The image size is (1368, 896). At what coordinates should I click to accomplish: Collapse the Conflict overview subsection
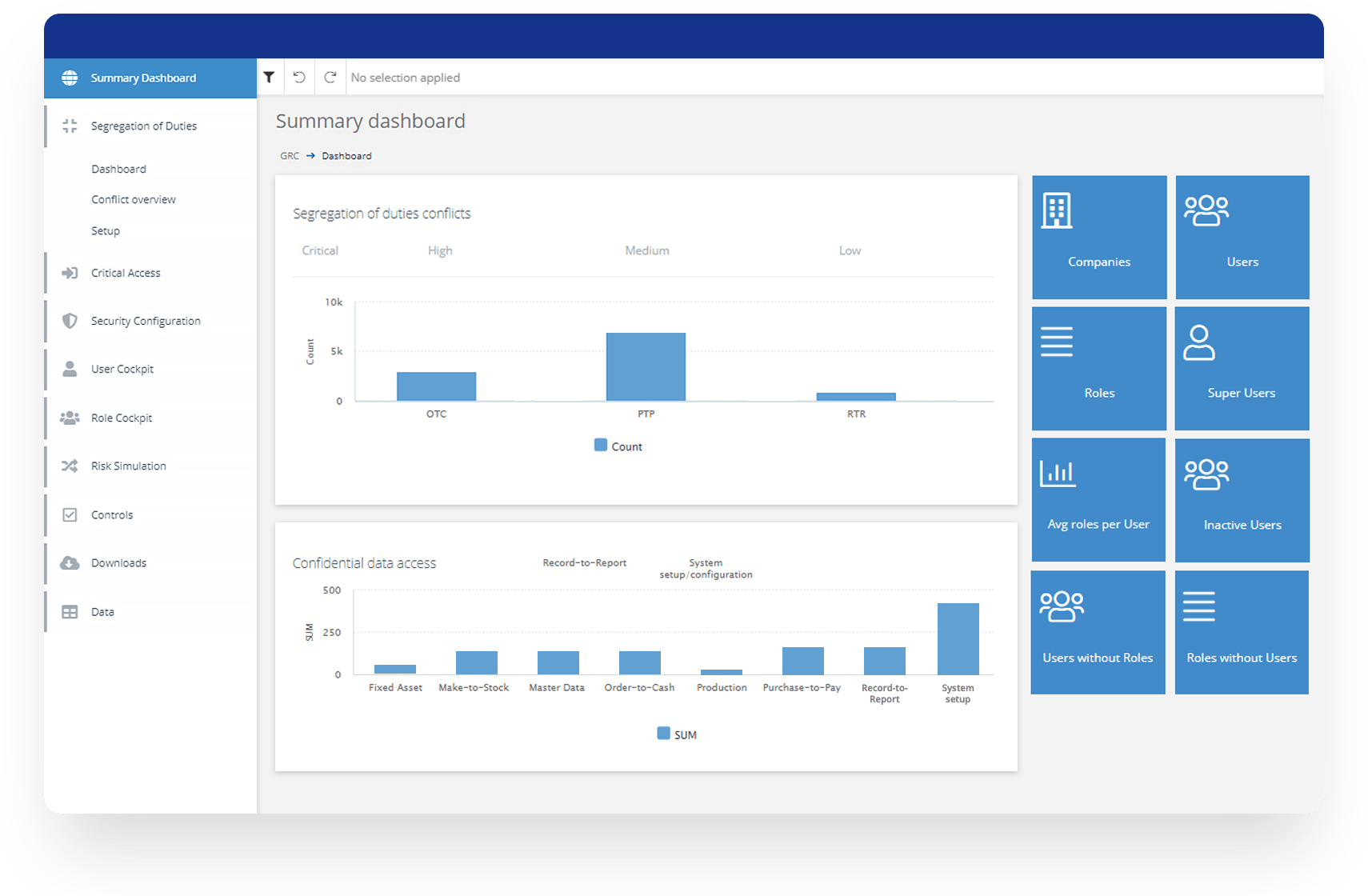point(133,199)
